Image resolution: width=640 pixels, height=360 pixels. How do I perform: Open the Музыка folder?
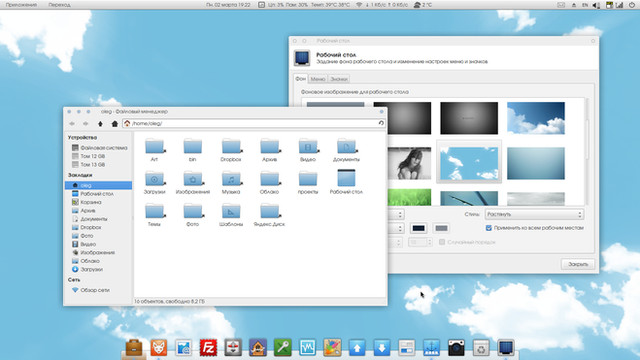point(231,182)
